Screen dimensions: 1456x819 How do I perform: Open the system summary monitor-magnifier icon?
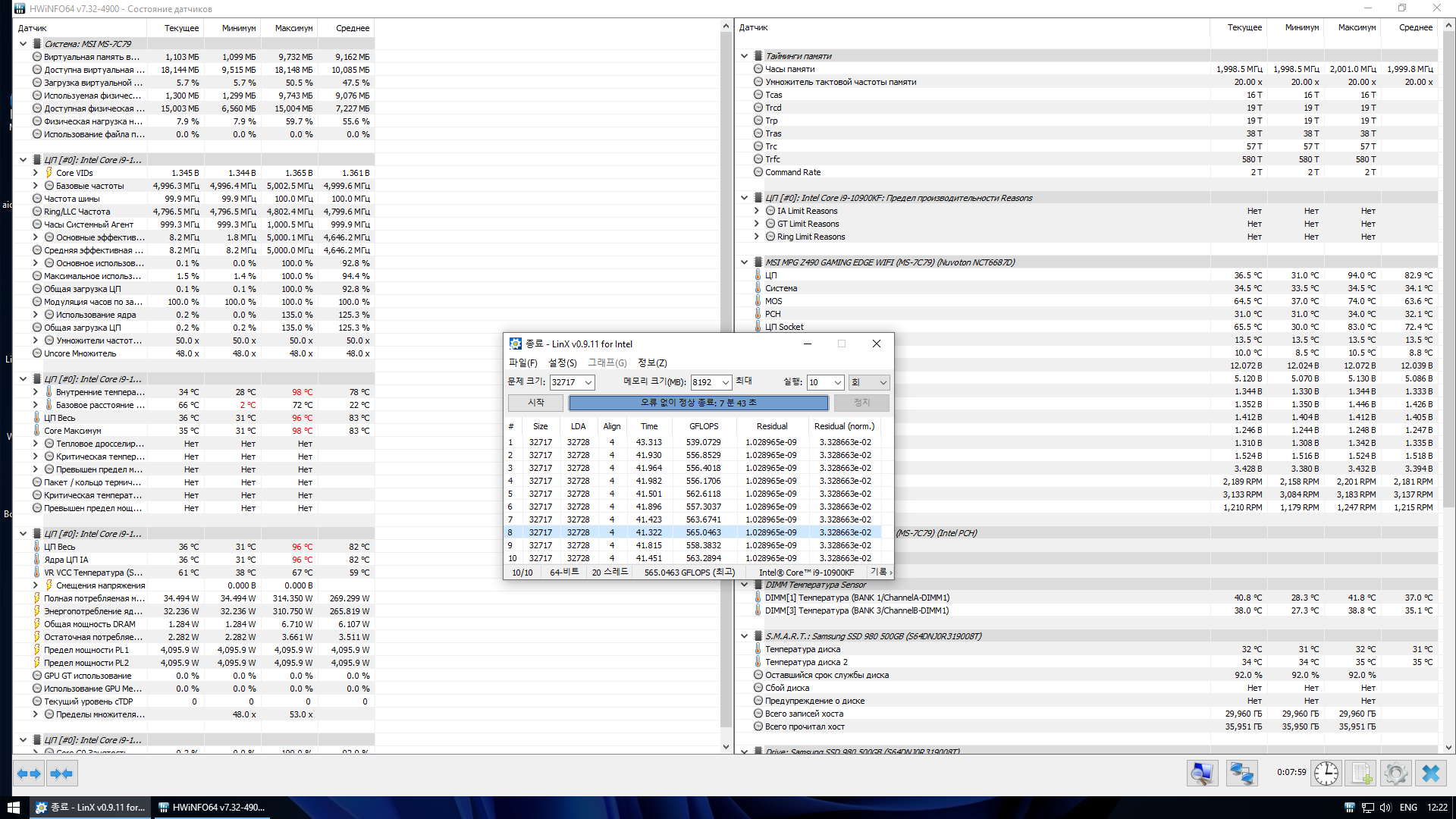pyautogui.click(x=1202, y=773)
